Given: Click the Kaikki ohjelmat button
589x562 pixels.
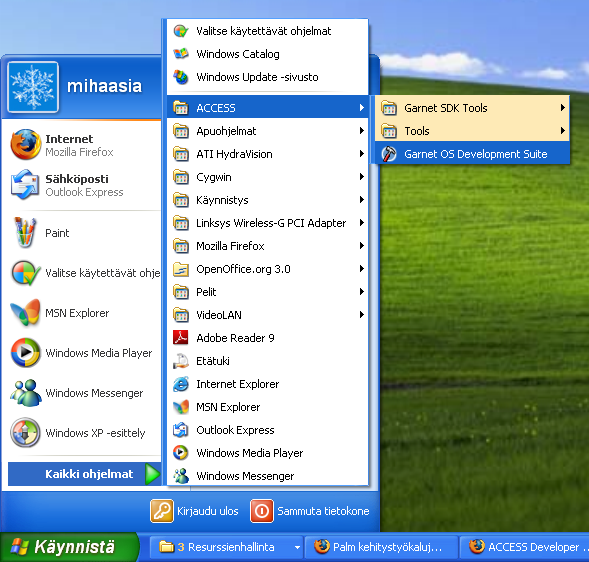Looking at the screenshot, I should tap(85, 474).
